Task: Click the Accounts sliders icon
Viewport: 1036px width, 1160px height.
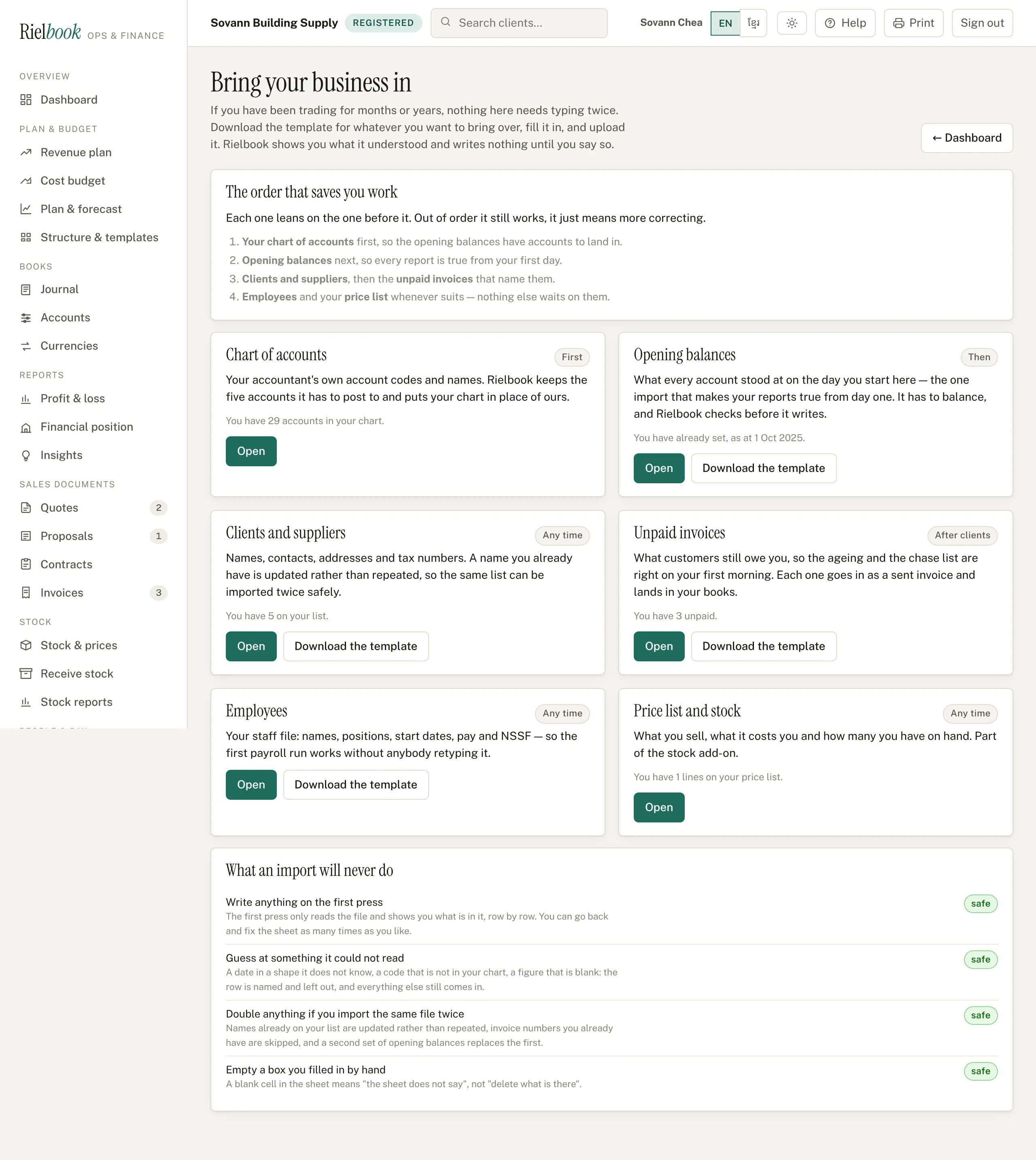Action: [x=25, y=318]
